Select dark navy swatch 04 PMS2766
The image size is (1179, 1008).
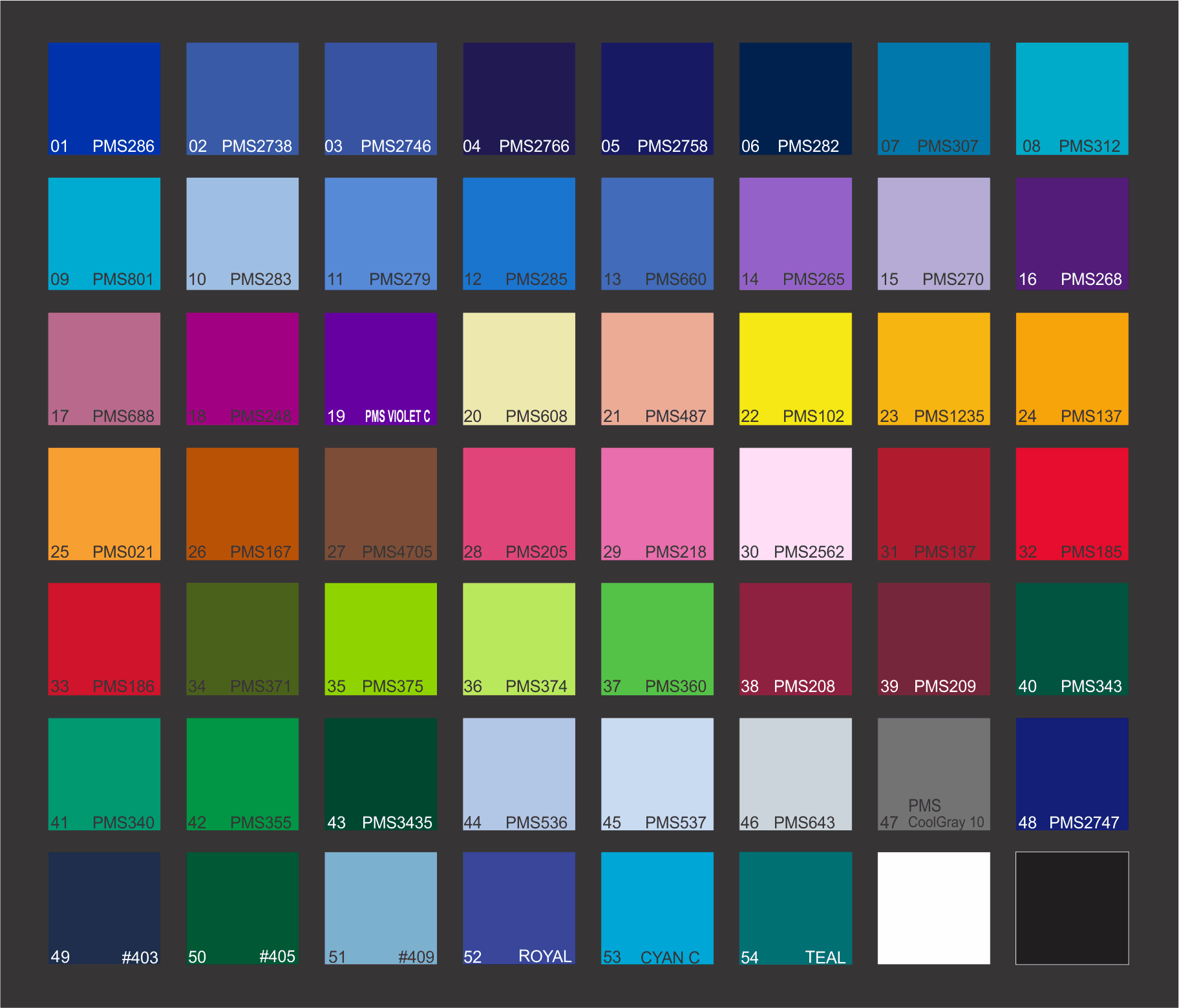click(519, 99)
